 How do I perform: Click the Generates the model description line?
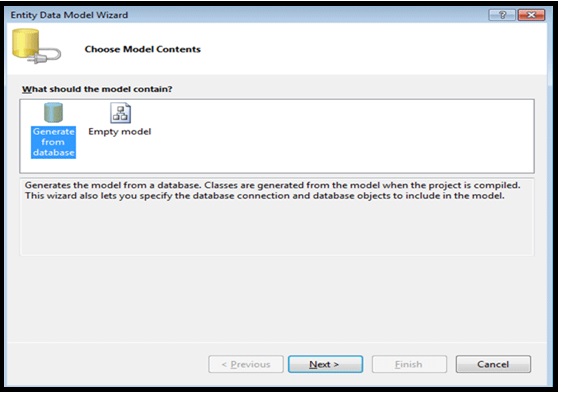tap(273, 185)
